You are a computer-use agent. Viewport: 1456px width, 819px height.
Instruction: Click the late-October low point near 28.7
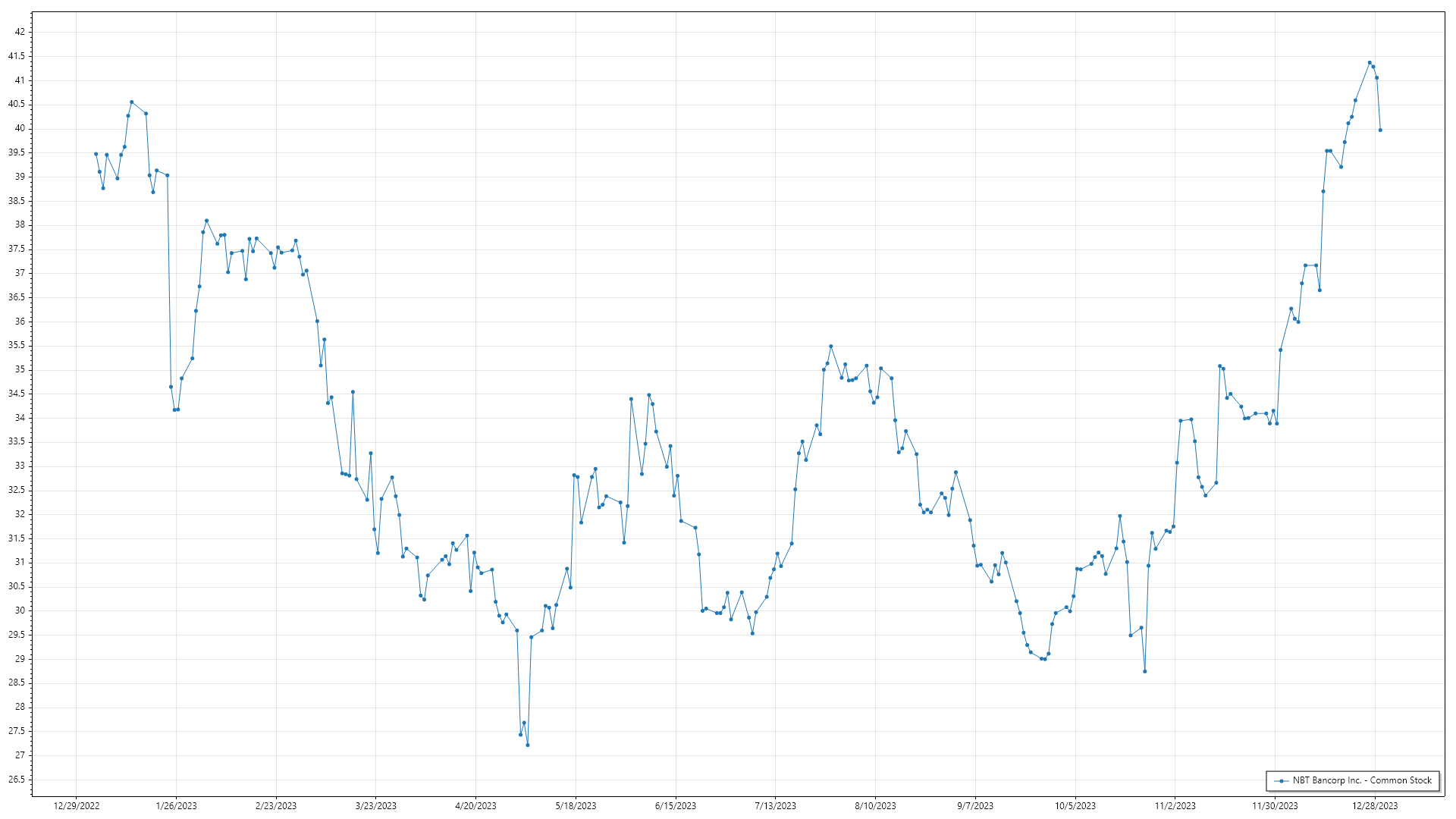pyautogui.click(x=1145, y=672)
